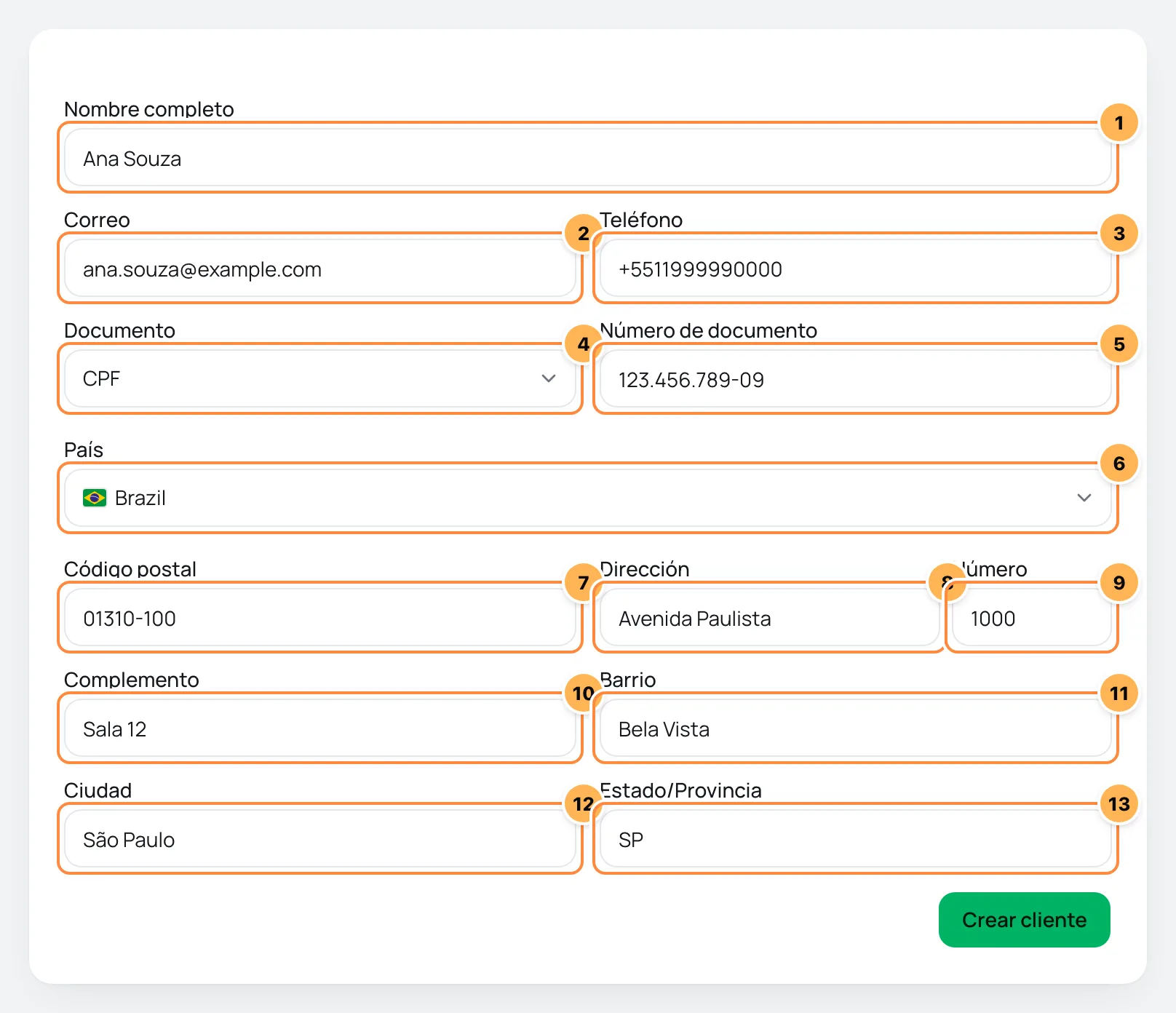Image resolution: width=1176 pixels, height=1013 pixels.
Task: Click the Nombre completo input field
Action: (x=588, y=158)
